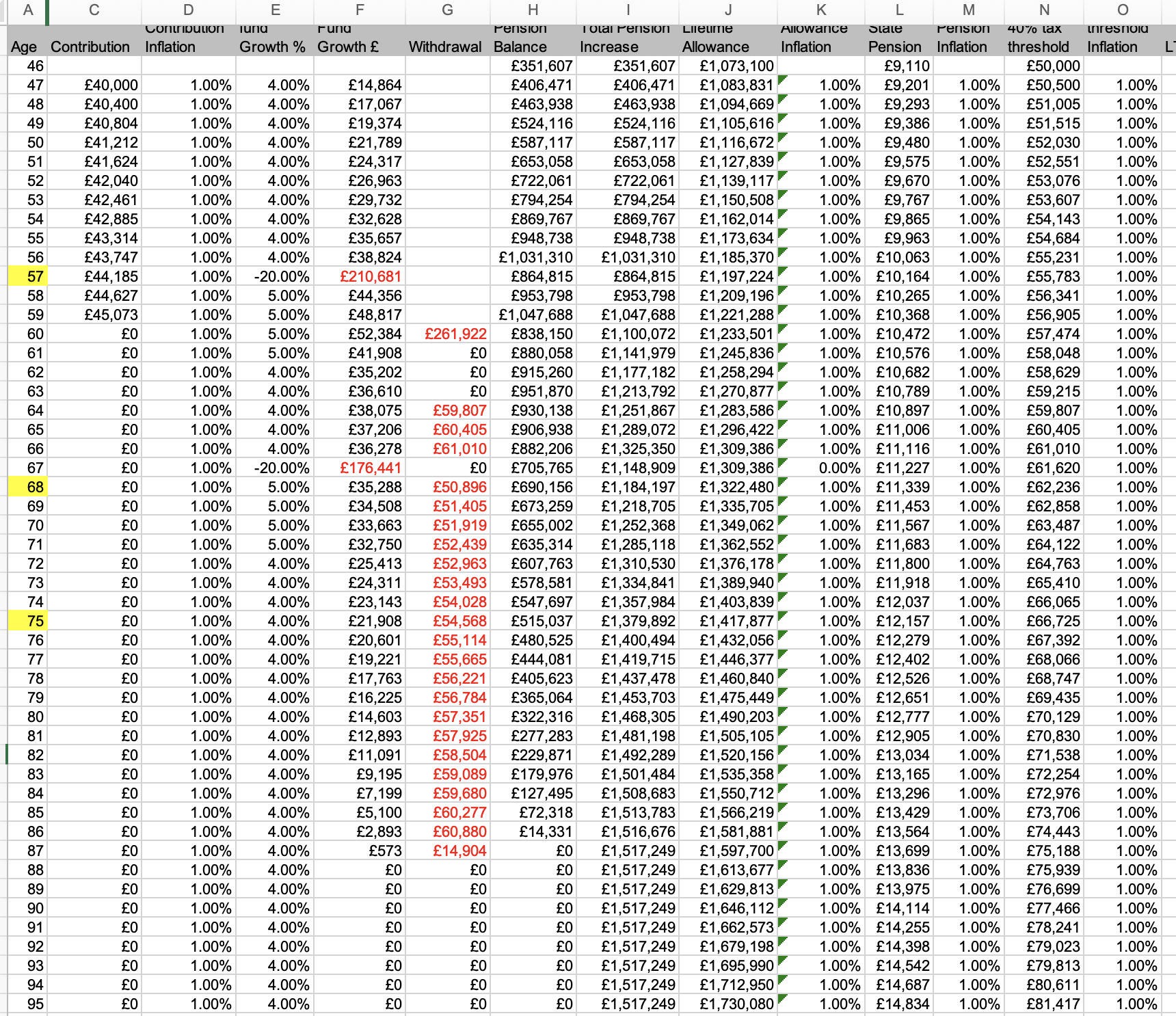Viewport: 1176px width, 1016px height.
Task: Click the State Pension title cell
Action: pyautogui.click(x=898, y=40)
